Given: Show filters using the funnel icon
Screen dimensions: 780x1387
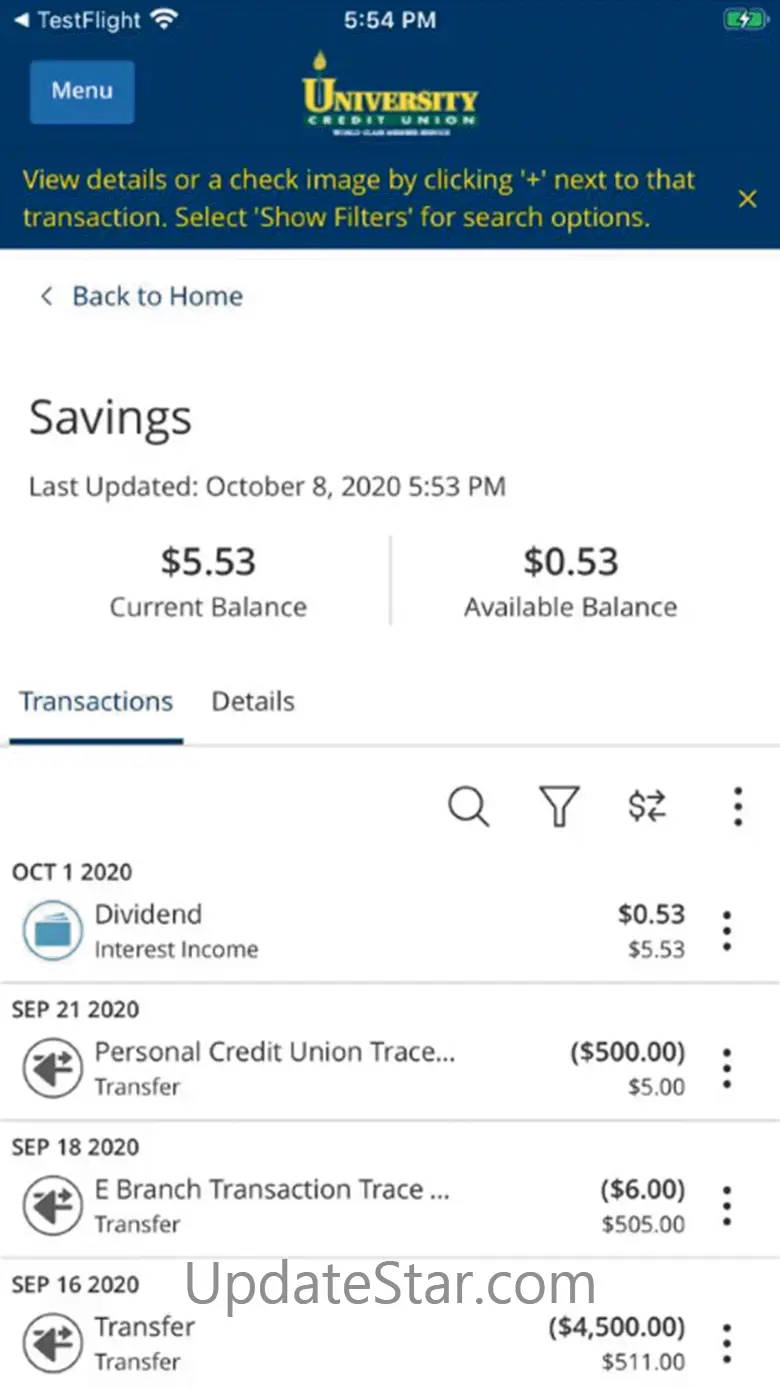Looking at the screenshot, I should tap(559, 806).
